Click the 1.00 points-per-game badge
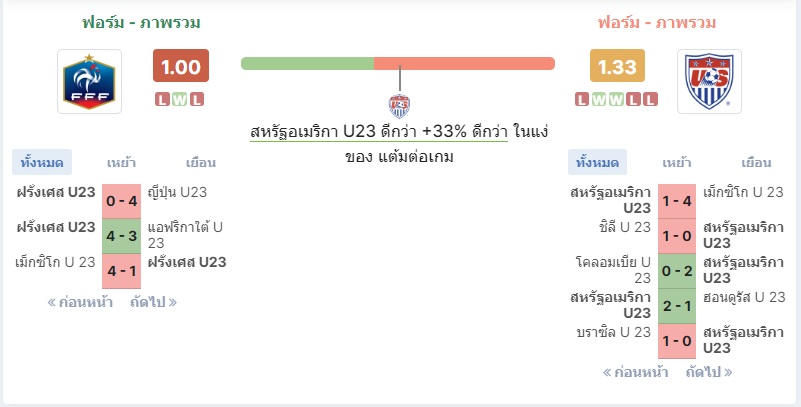Image resolution: width=801 pixels, height=407 pixels. tap(181, 66)
